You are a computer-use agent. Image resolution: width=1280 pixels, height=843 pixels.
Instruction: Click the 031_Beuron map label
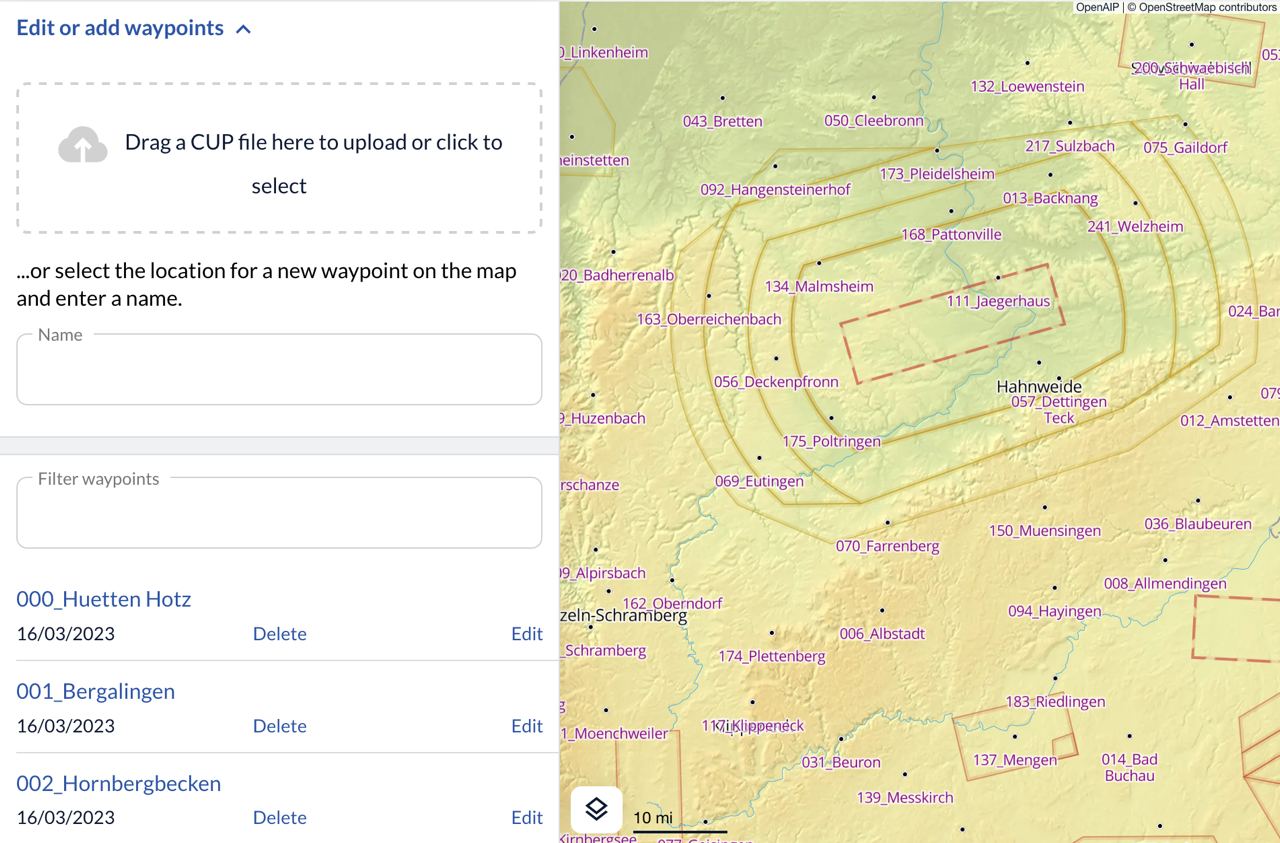click(x=841, y=763)
